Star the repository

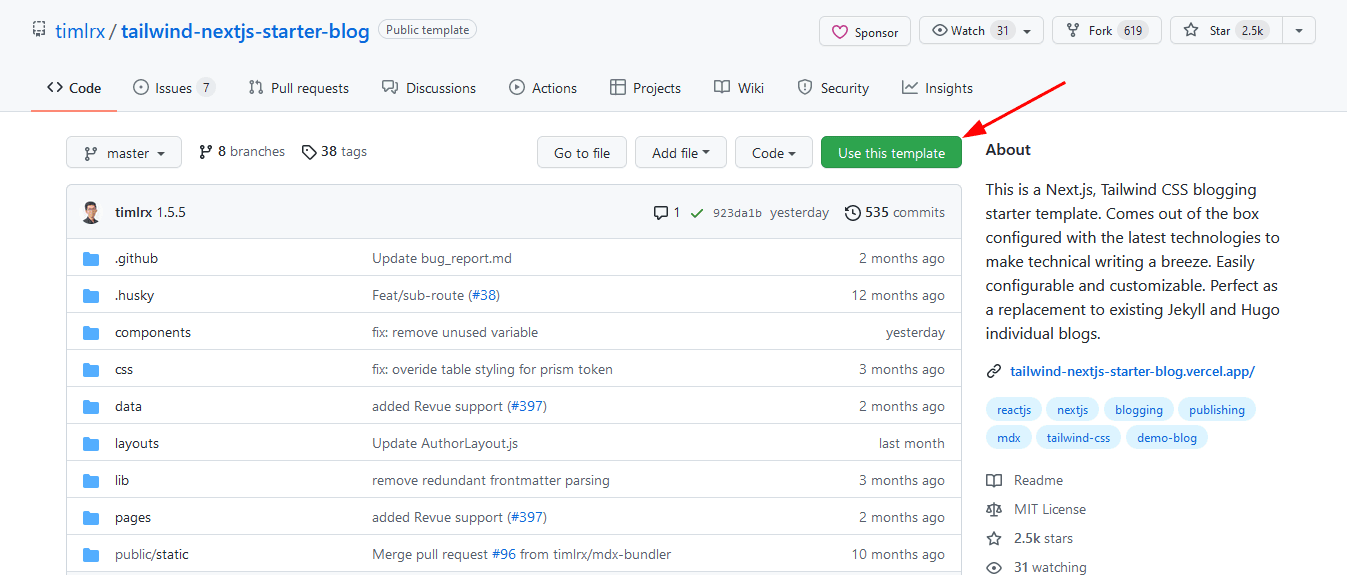[x=1226, y=31]
